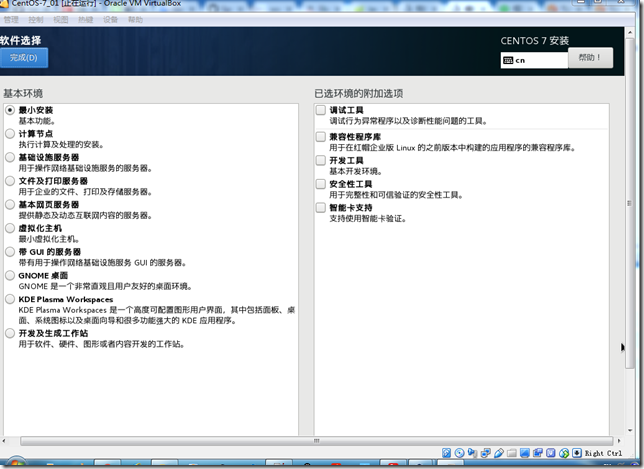Screen dimensions: 644x469
Task: Click the keyboard icon beside cn layout
Action: coord(508,60)
